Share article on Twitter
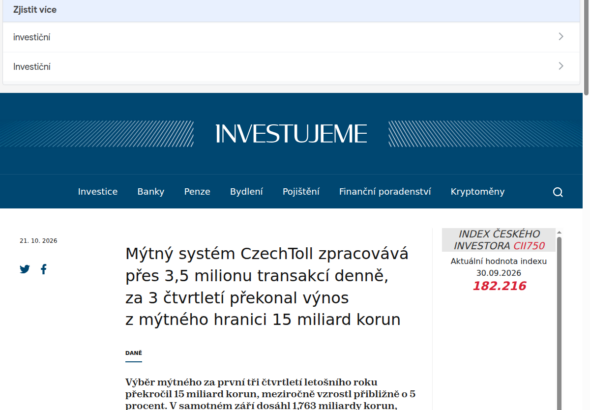 [x=25, y=269]
